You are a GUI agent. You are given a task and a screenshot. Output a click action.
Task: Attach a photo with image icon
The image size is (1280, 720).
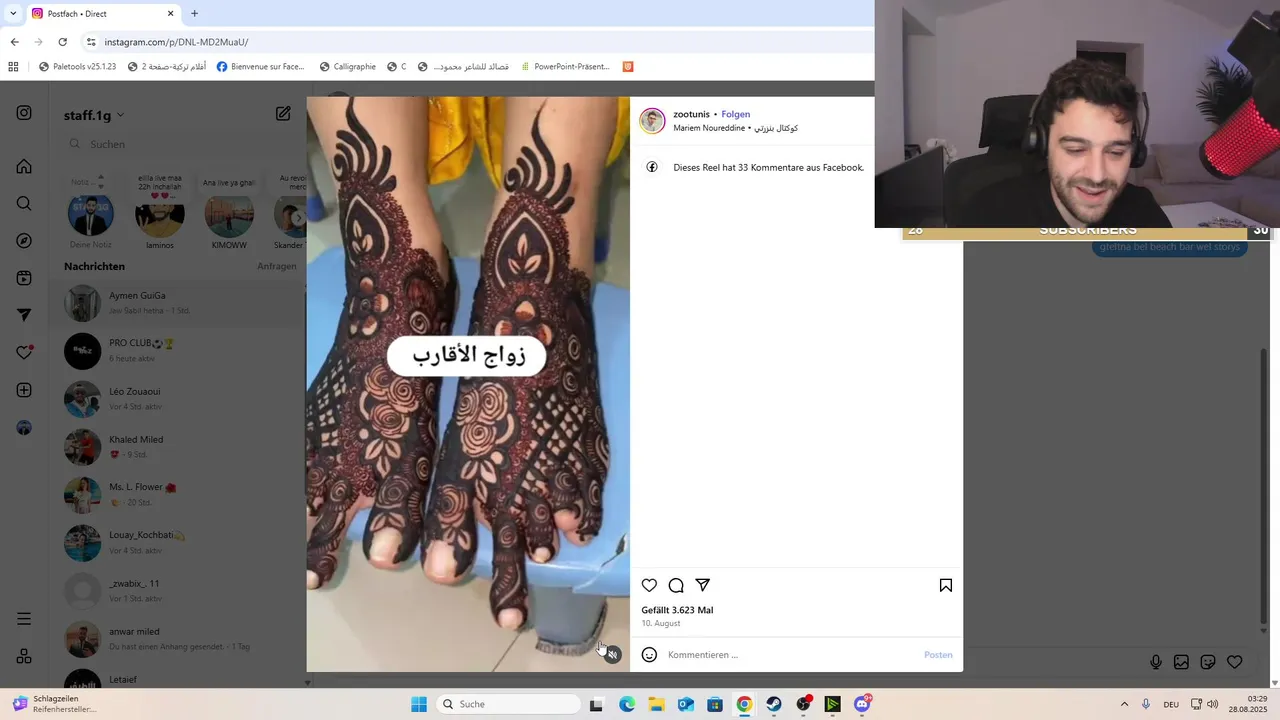[1181, 662]
